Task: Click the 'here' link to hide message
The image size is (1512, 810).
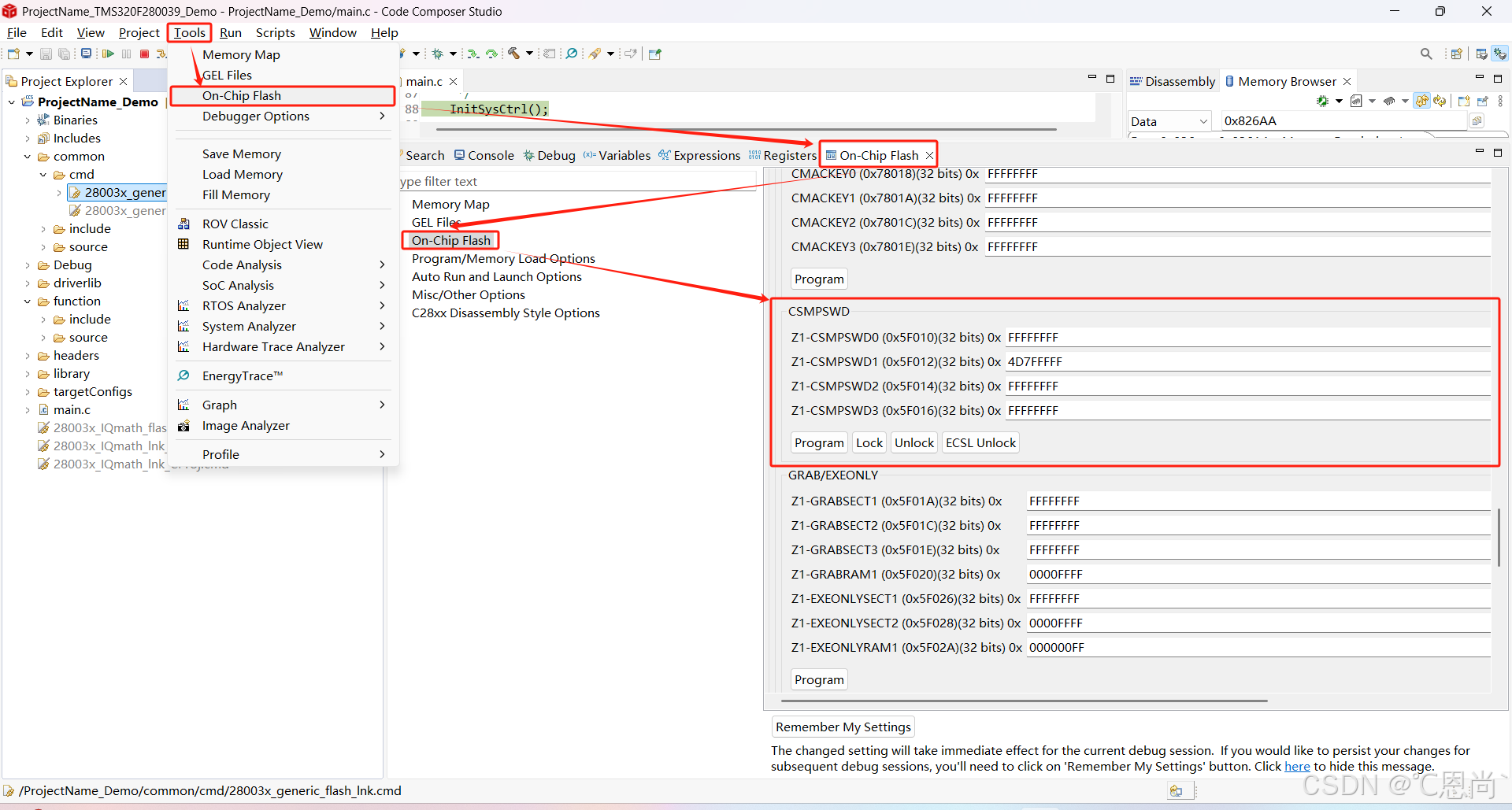Action: [x=1297, y=766]
